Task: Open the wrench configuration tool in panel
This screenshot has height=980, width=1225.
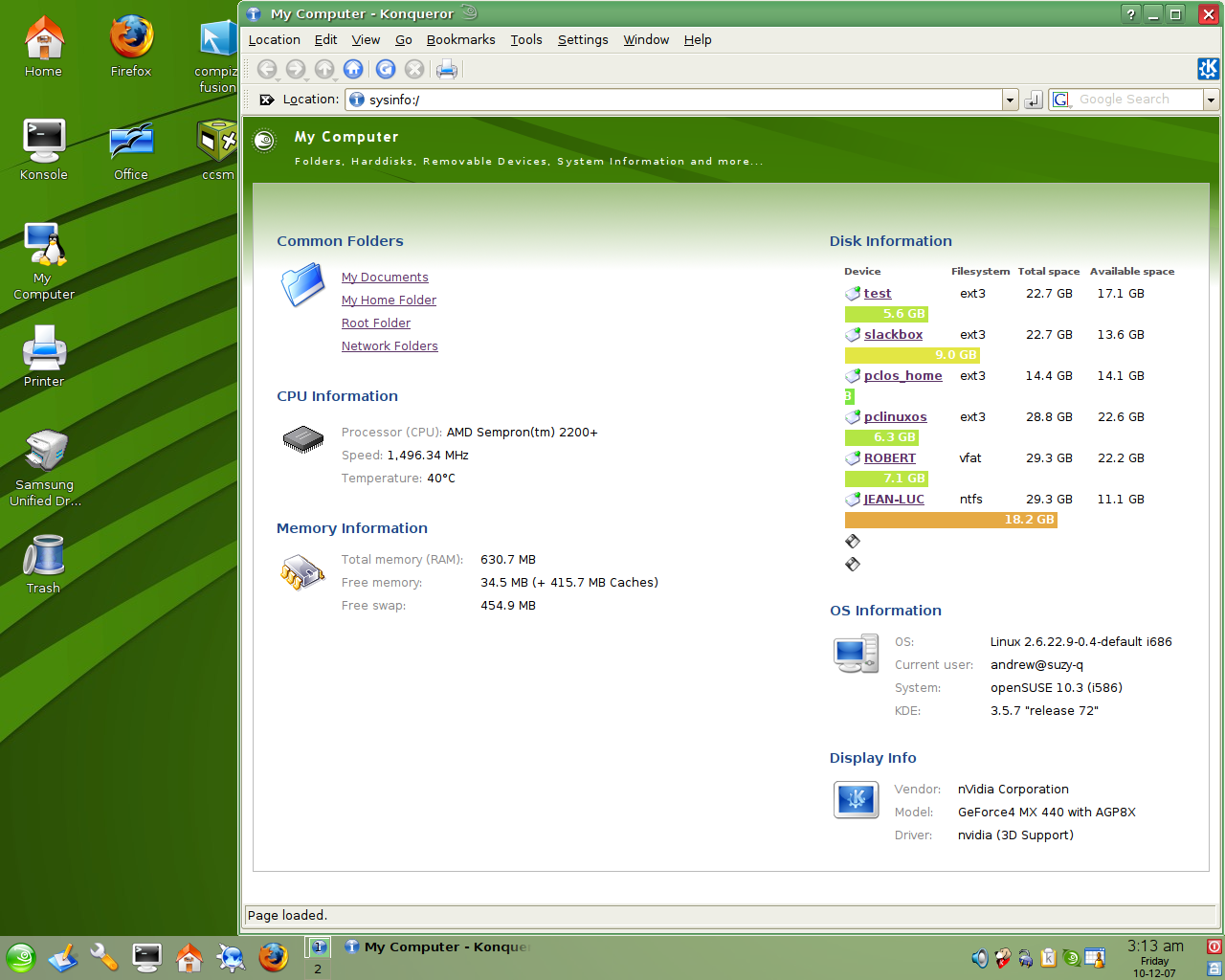Action: click(x=104, y=958)
